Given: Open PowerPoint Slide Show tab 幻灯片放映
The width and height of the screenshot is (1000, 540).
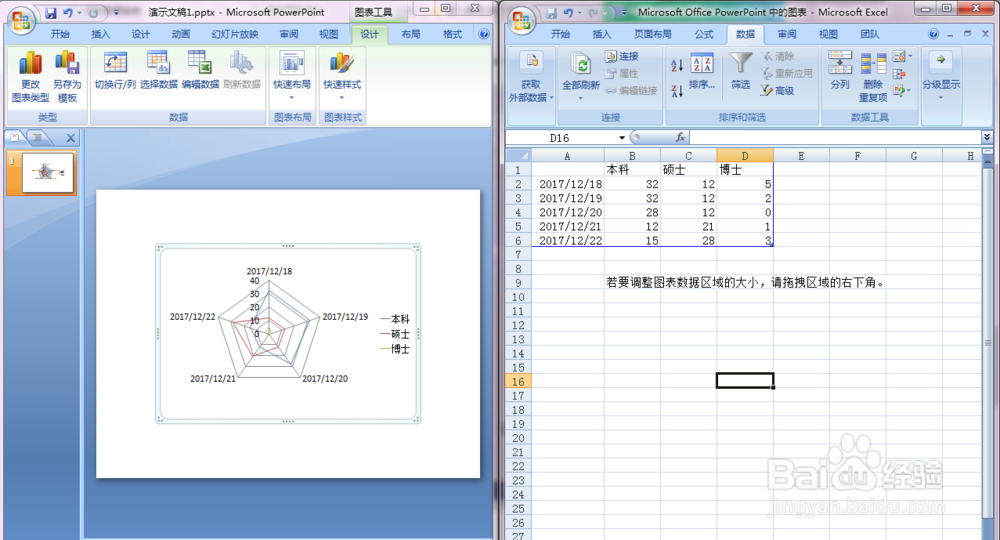Looking at the screenshot, I should 235,34.
